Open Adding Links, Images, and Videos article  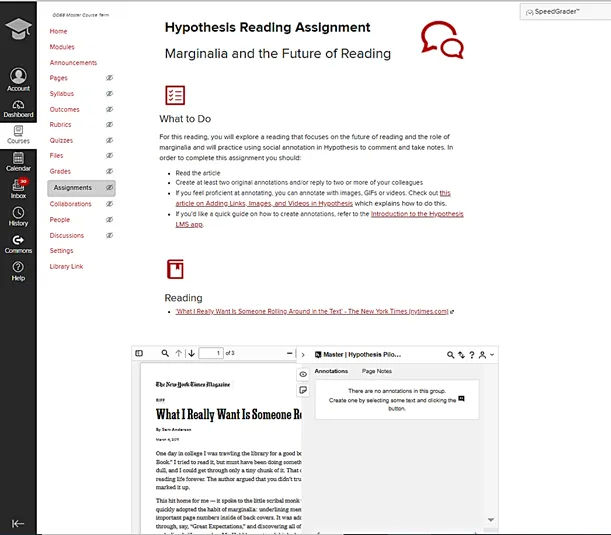coord(264,203)
